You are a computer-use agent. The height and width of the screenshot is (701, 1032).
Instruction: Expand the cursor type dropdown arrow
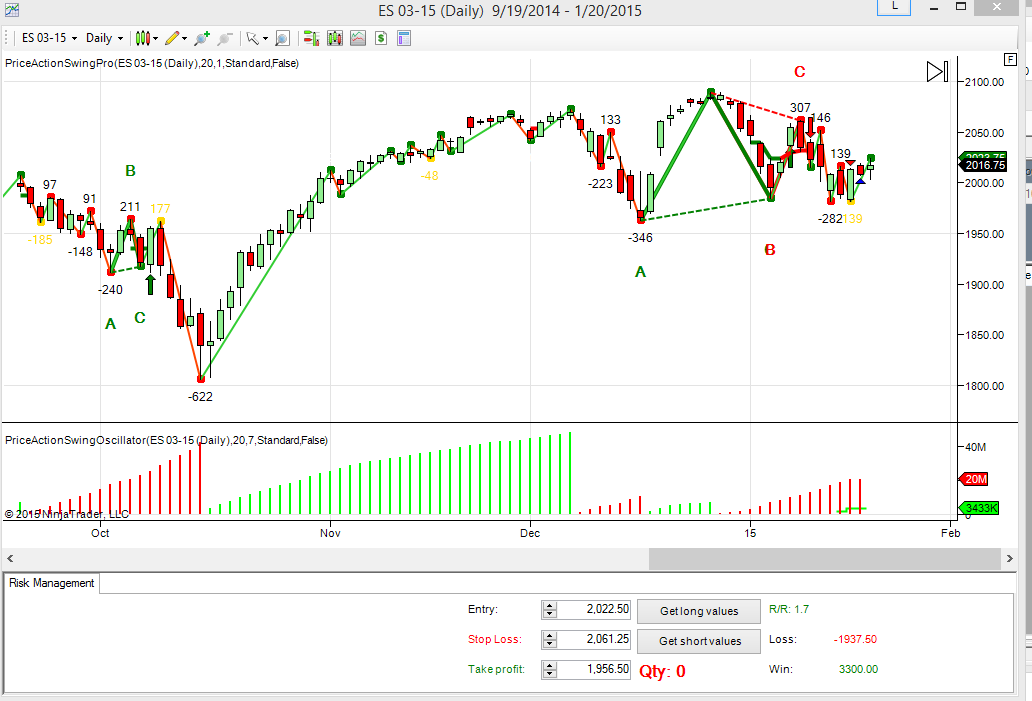265,39
